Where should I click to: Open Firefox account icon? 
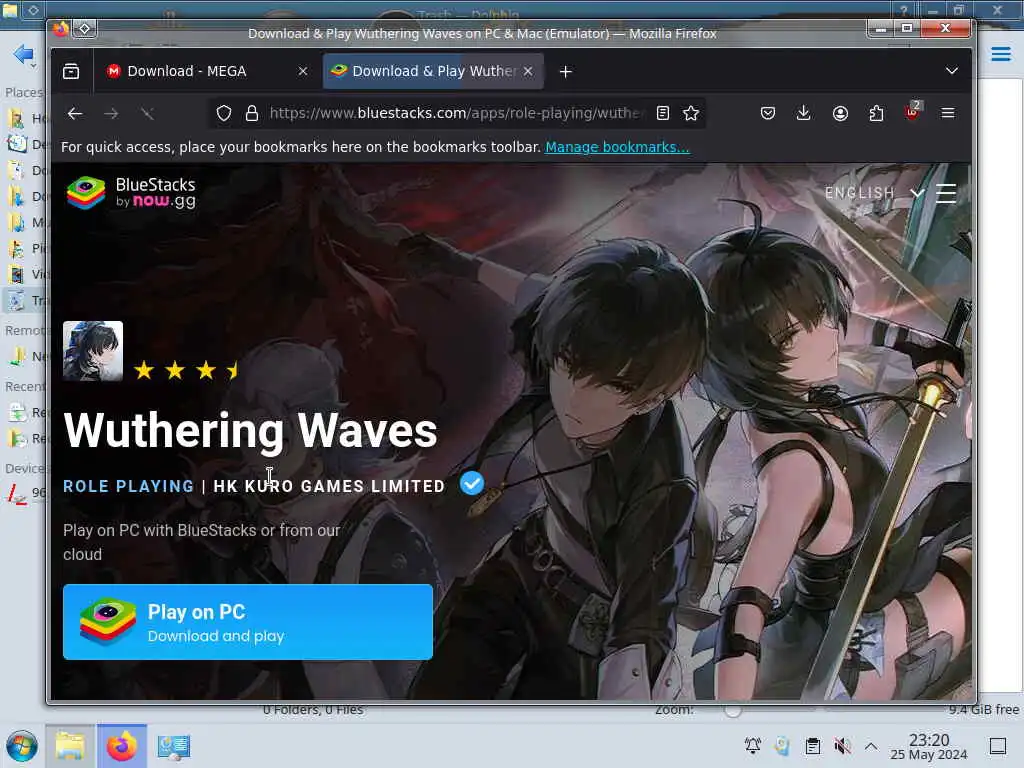pos(840,114)
